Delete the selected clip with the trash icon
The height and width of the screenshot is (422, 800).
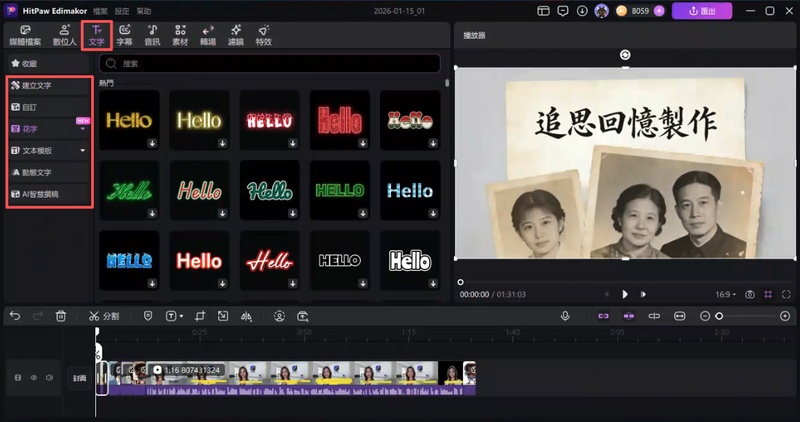pyautogui.click(x=61, y=316)
